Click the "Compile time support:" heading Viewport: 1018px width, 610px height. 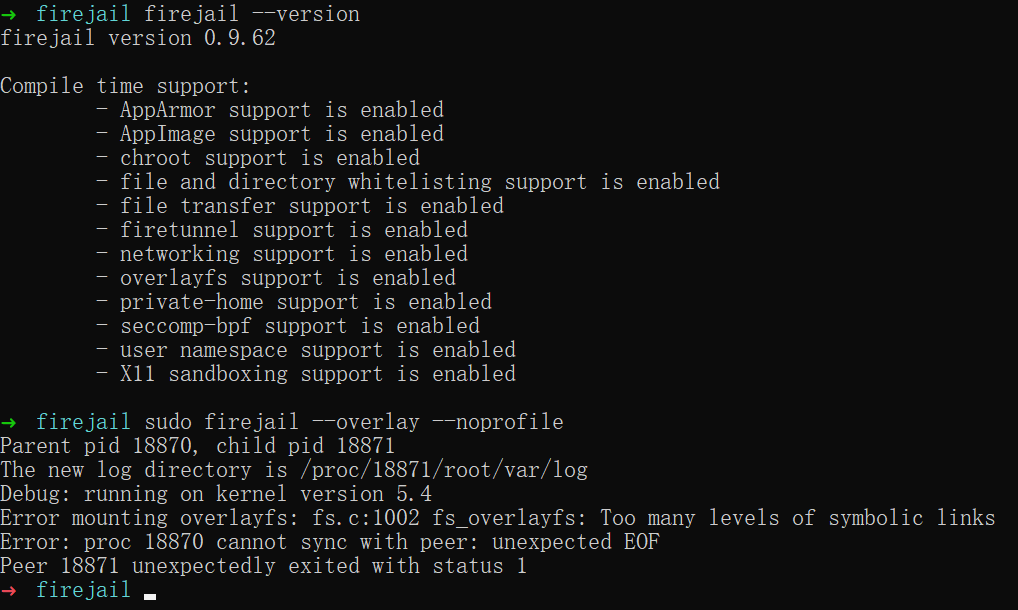(x=125, y=86)
